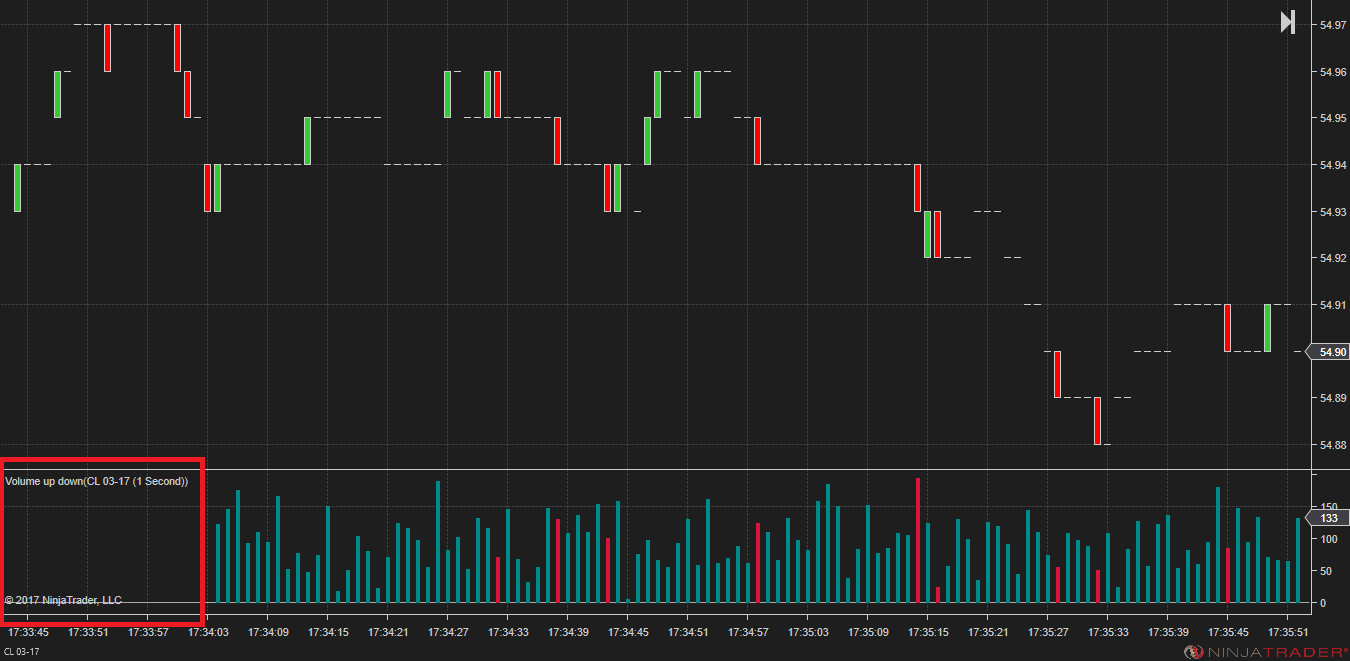Screen dimensions: 1350x661
Task: Click the 54.94 price axis label
Action: point(1333,165)
